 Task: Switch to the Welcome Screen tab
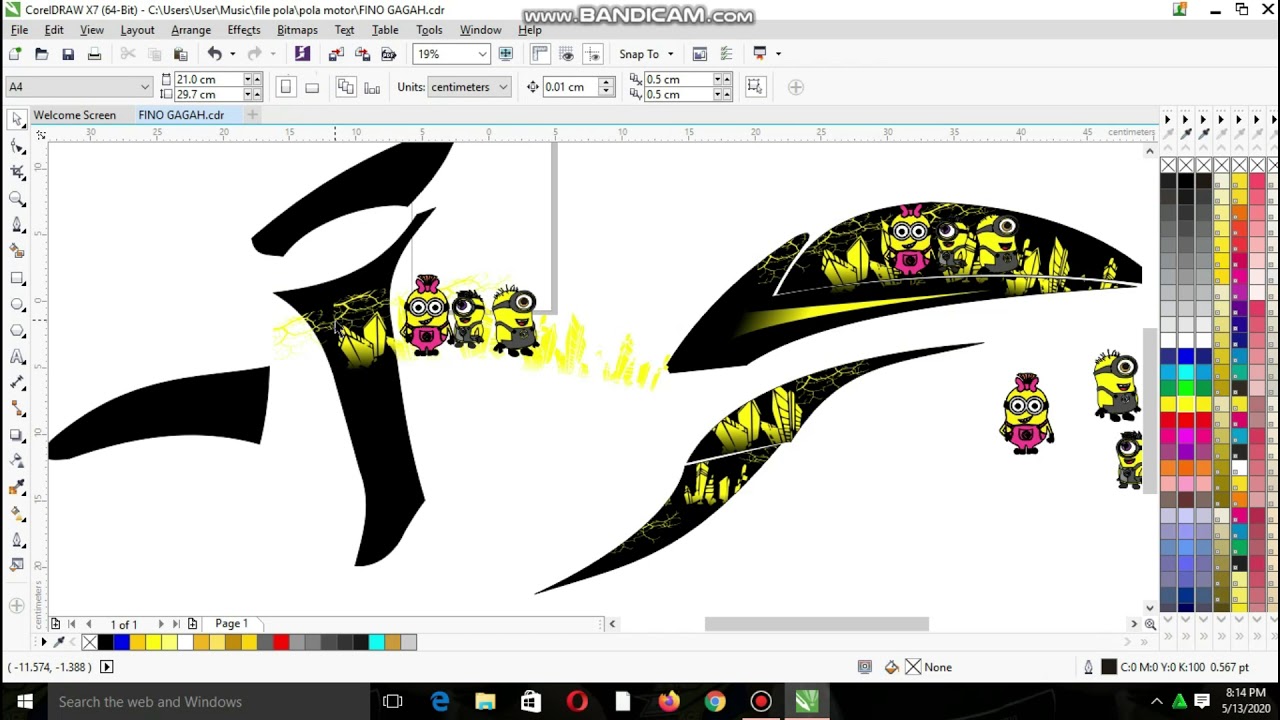pyautogui.click(x=75, y=115)
